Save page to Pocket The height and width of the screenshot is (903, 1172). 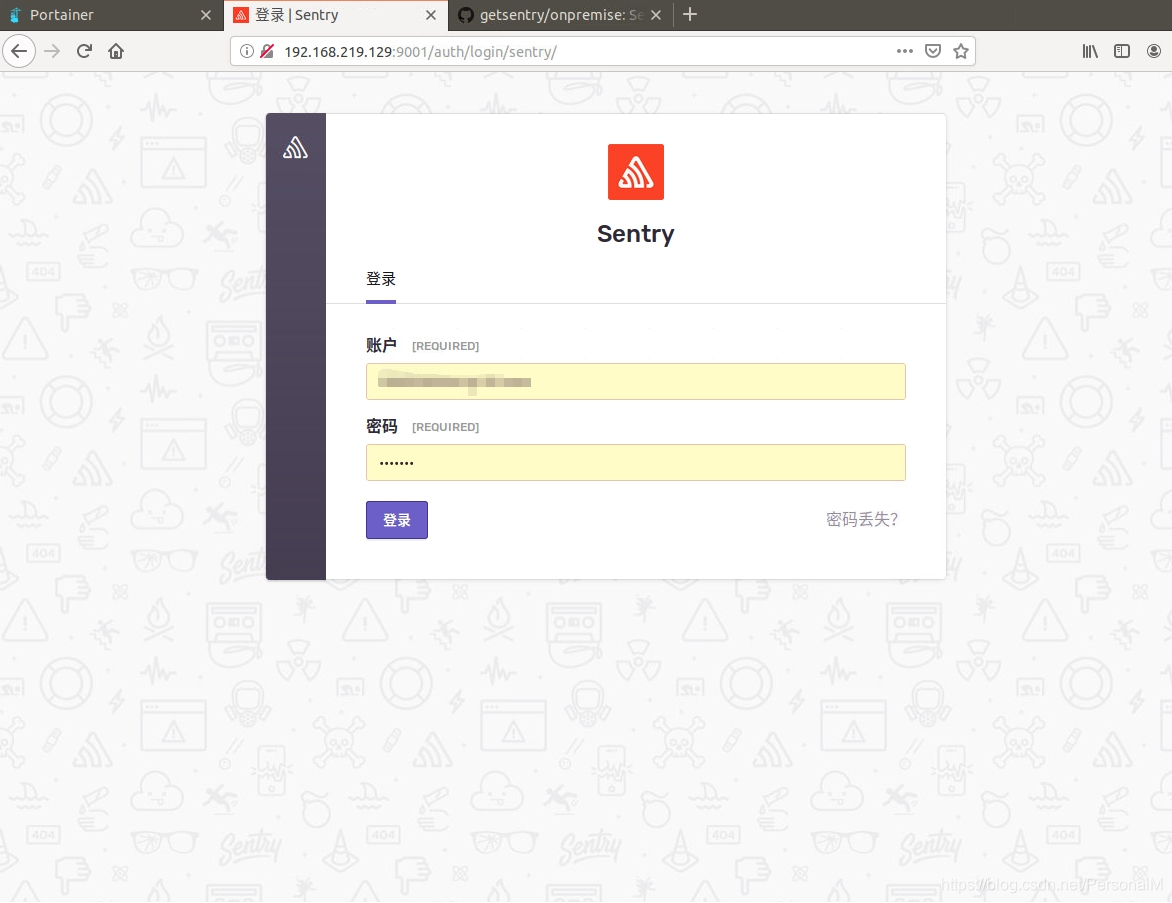(933, 52)
